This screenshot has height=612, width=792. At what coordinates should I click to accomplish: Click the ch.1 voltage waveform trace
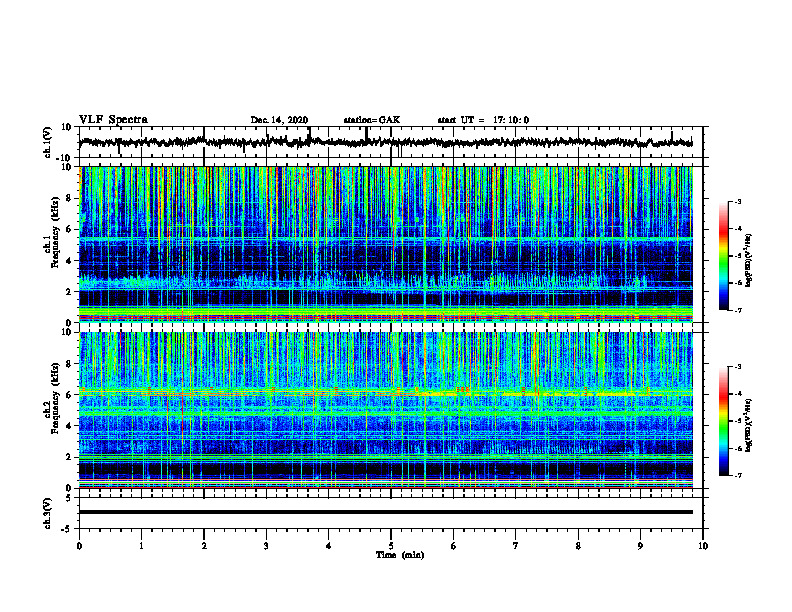click(385, 142)
